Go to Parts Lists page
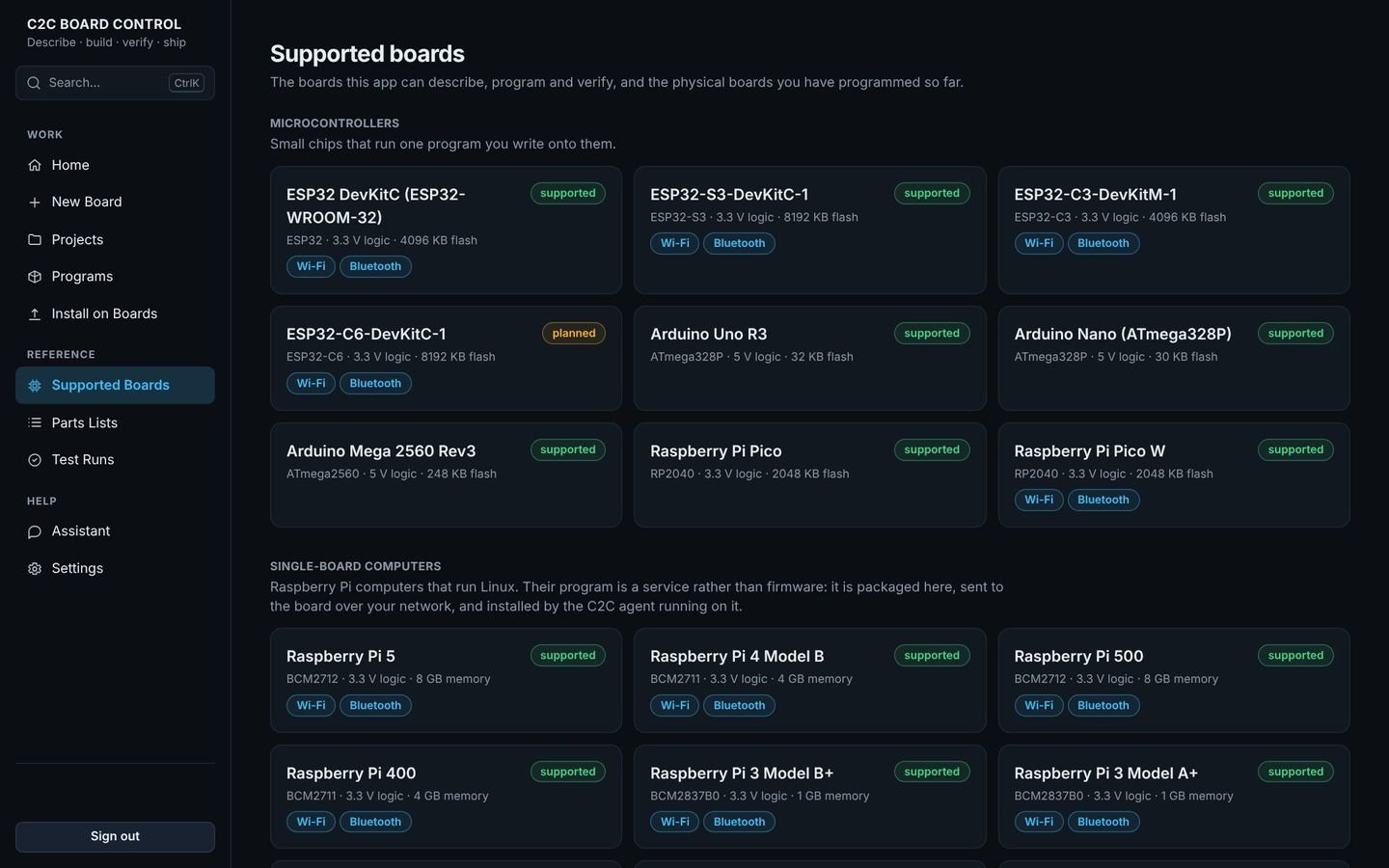This screenshot has width=1389, height=868. (x=115, y=422)
